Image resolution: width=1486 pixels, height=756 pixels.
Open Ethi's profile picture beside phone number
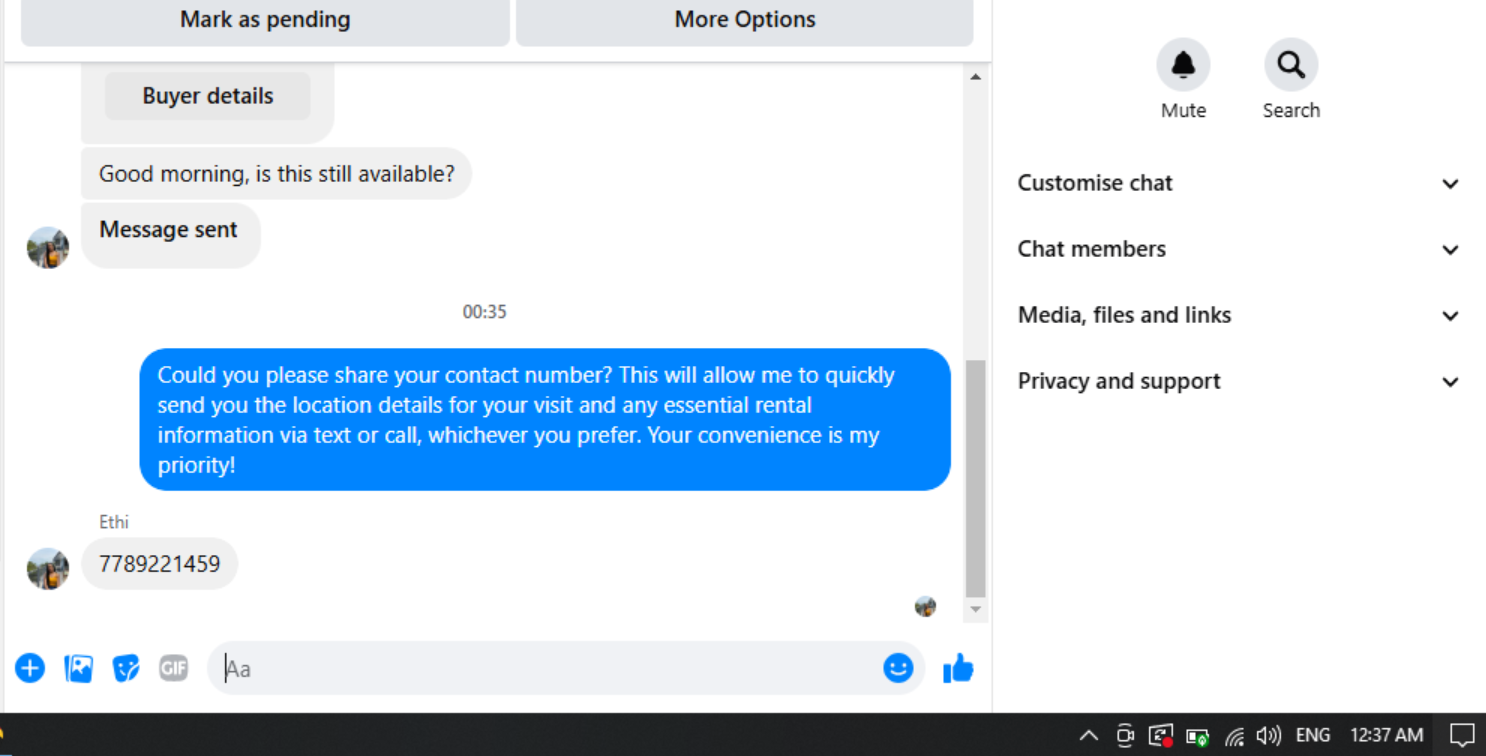48,569
